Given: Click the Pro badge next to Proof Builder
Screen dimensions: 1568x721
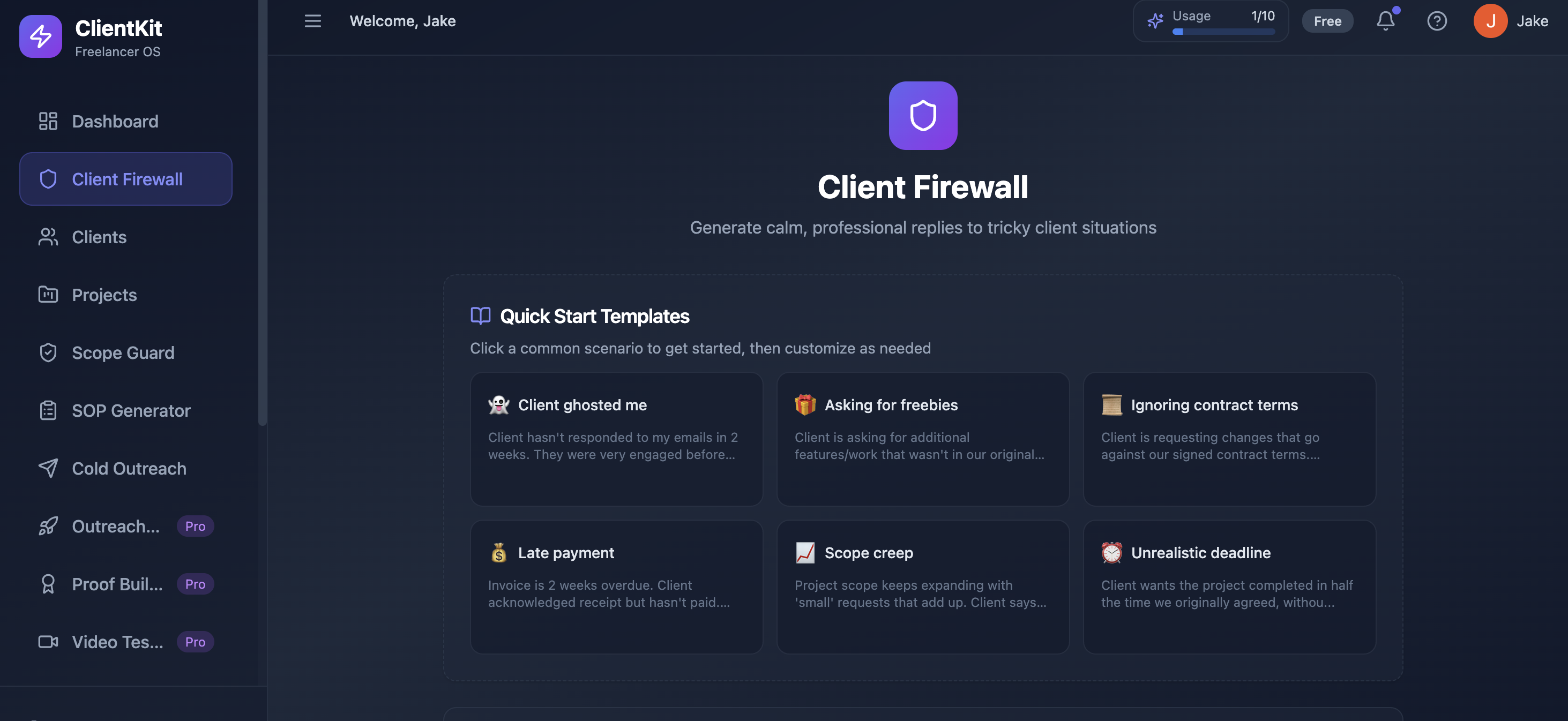Looking at the screenshot, I should pyautogui.click(x=195, y=583).
